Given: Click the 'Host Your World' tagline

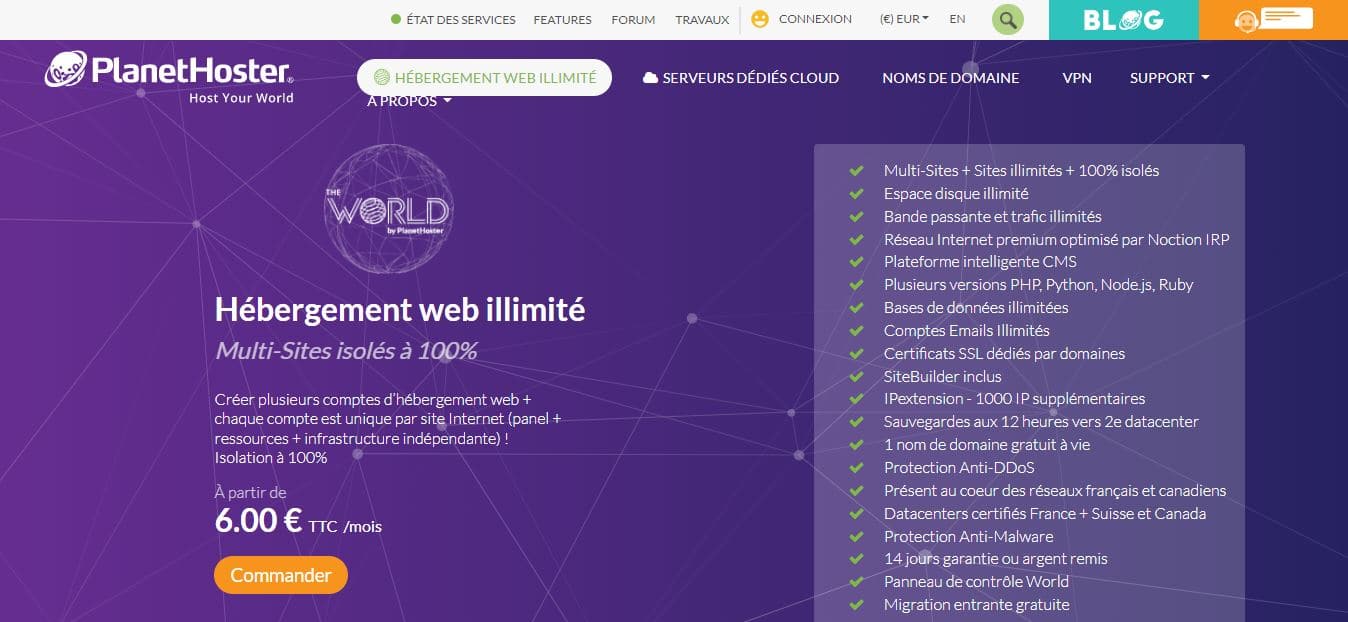Looking at the screenshot, I should click(x=241, y=98).
